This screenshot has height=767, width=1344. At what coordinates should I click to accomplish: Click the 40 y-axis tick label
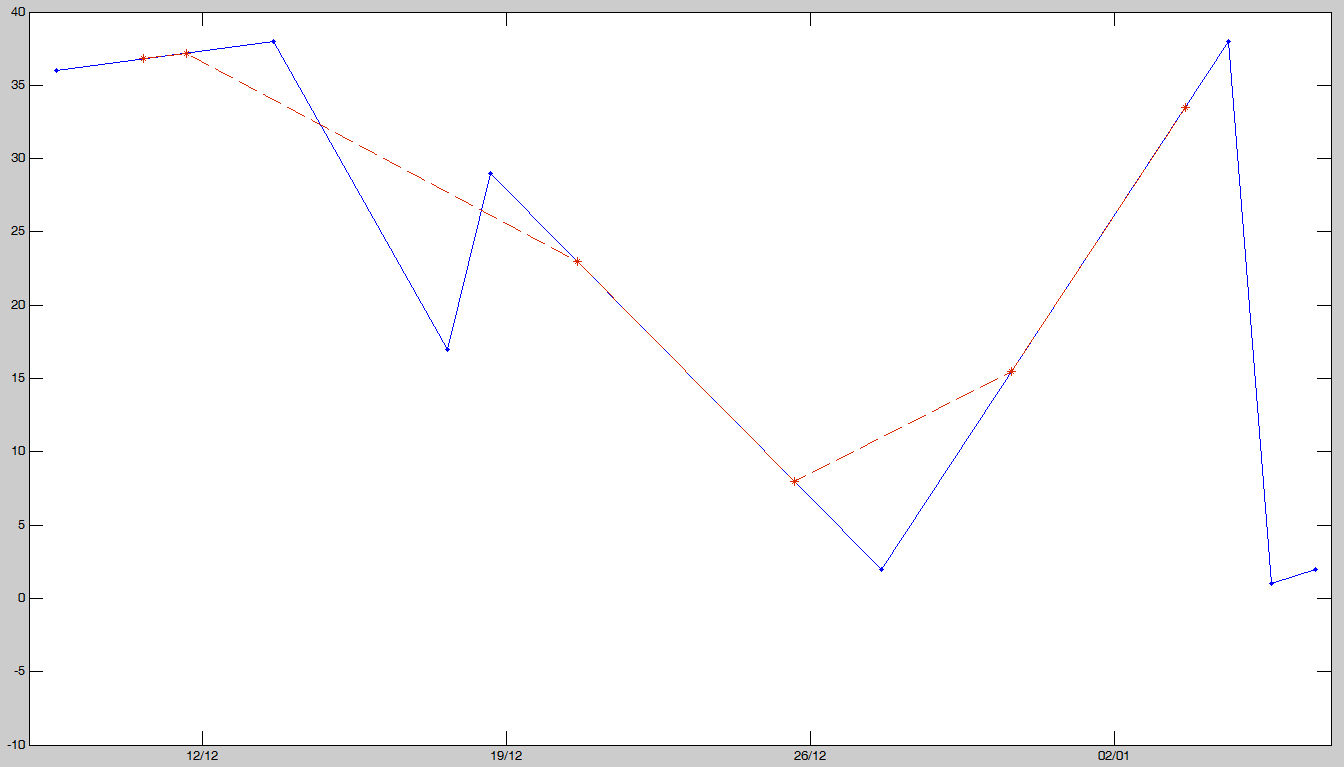(x=24, y=14)
